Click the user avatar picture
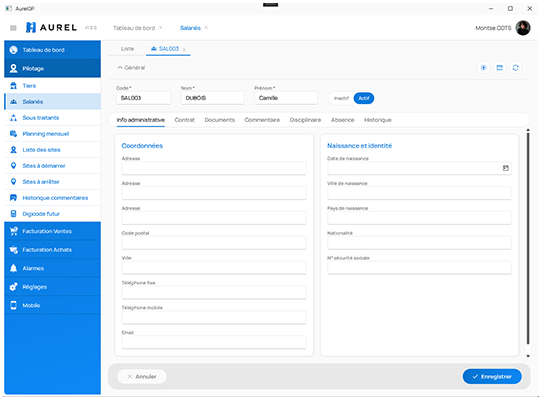Screen dimensions: 542x400 pos(523,28)
